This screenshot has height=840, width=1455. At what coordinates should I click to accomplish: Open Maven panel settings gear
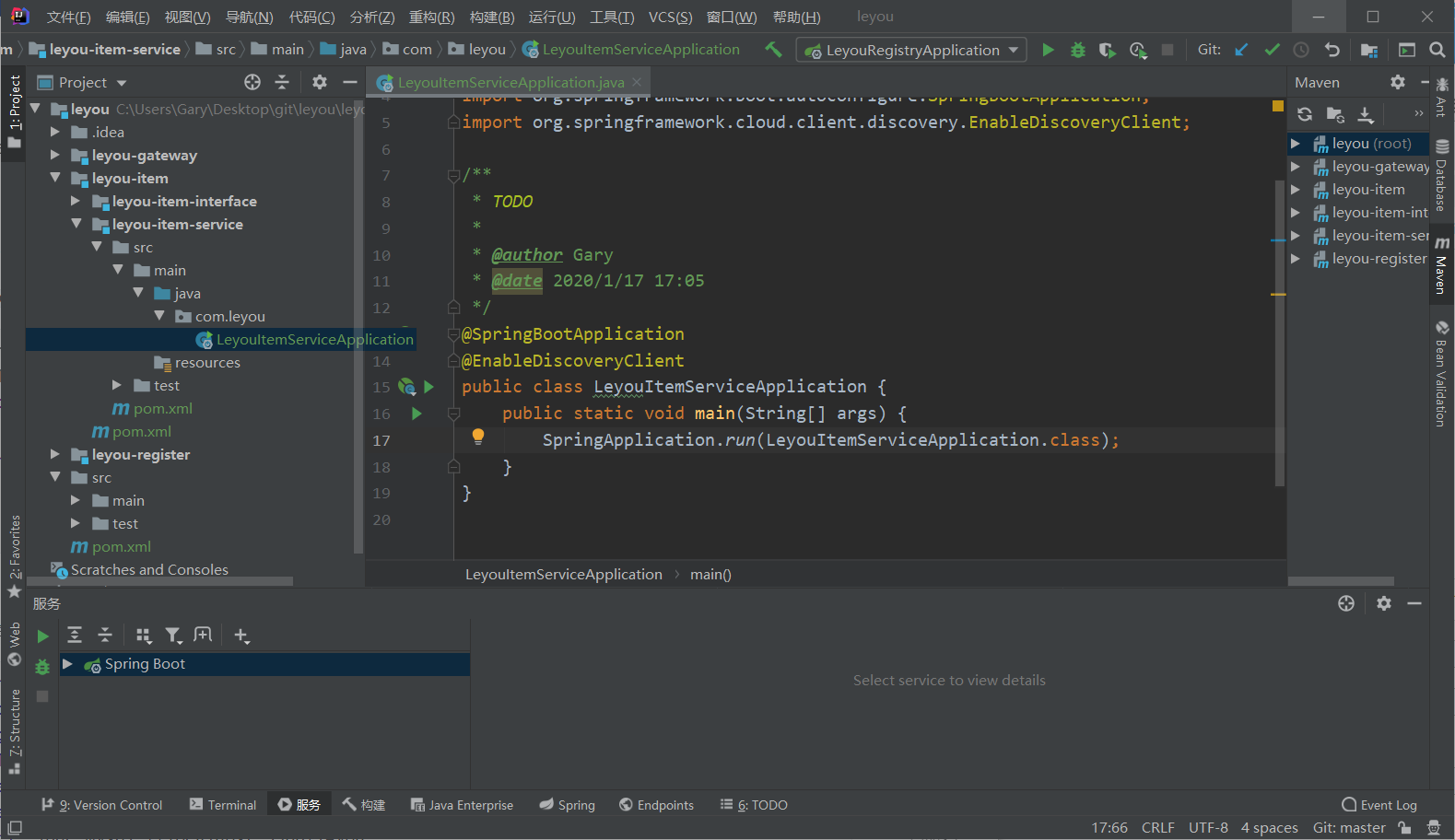pyautogui.click(x=1398, y=82)
